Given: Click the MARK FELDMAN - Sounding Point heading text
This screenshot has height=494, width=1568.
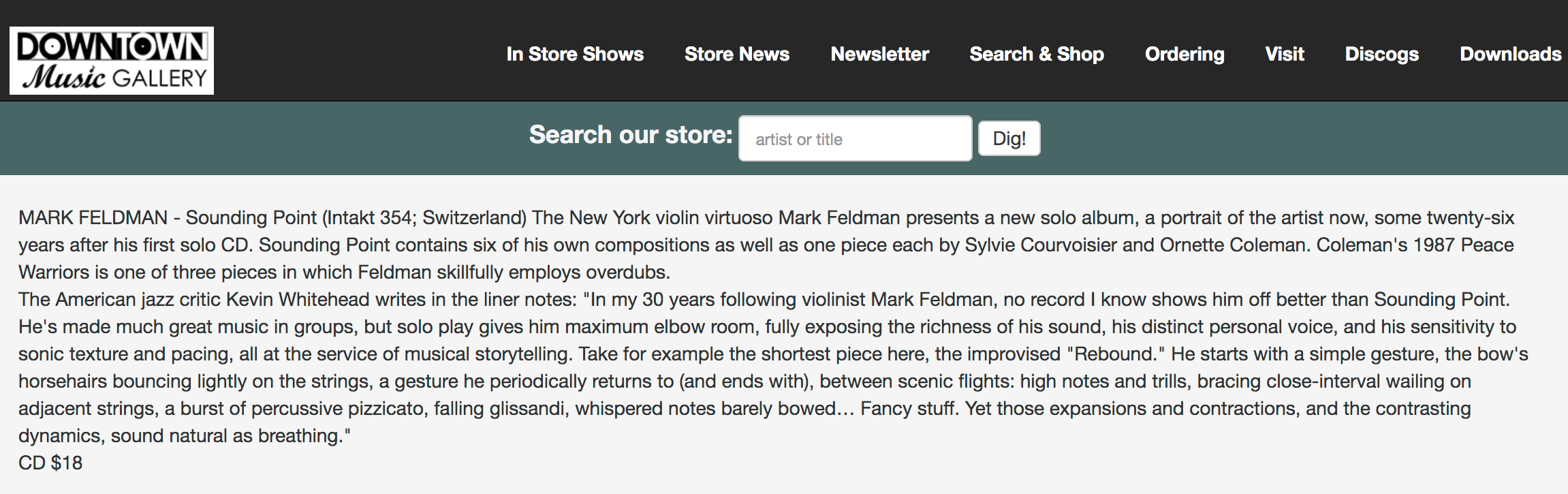Looking at the screenshot, I should point(168,218).
